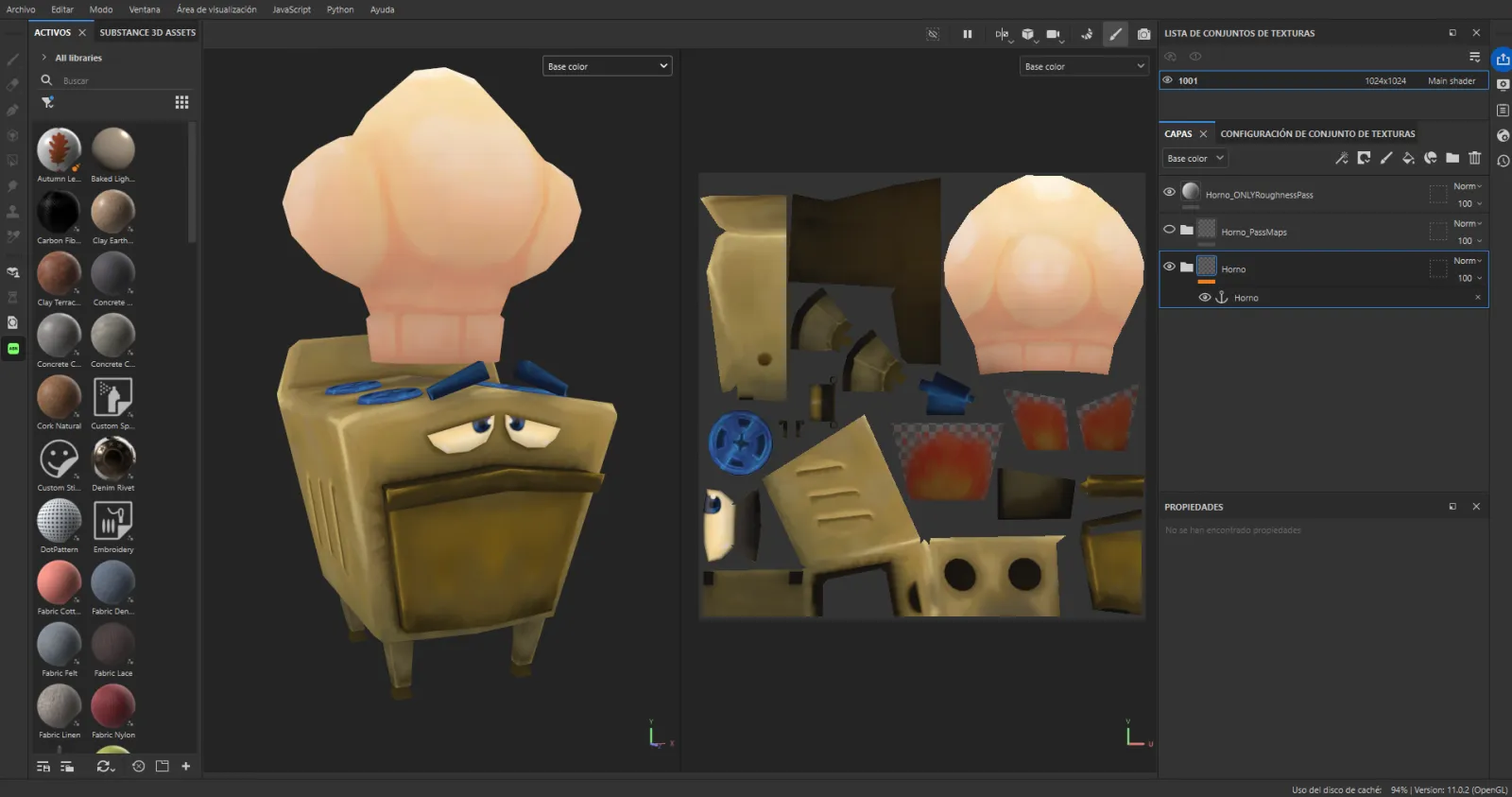Select the Autumn Leaves material thumbnail

click(59, 149)
